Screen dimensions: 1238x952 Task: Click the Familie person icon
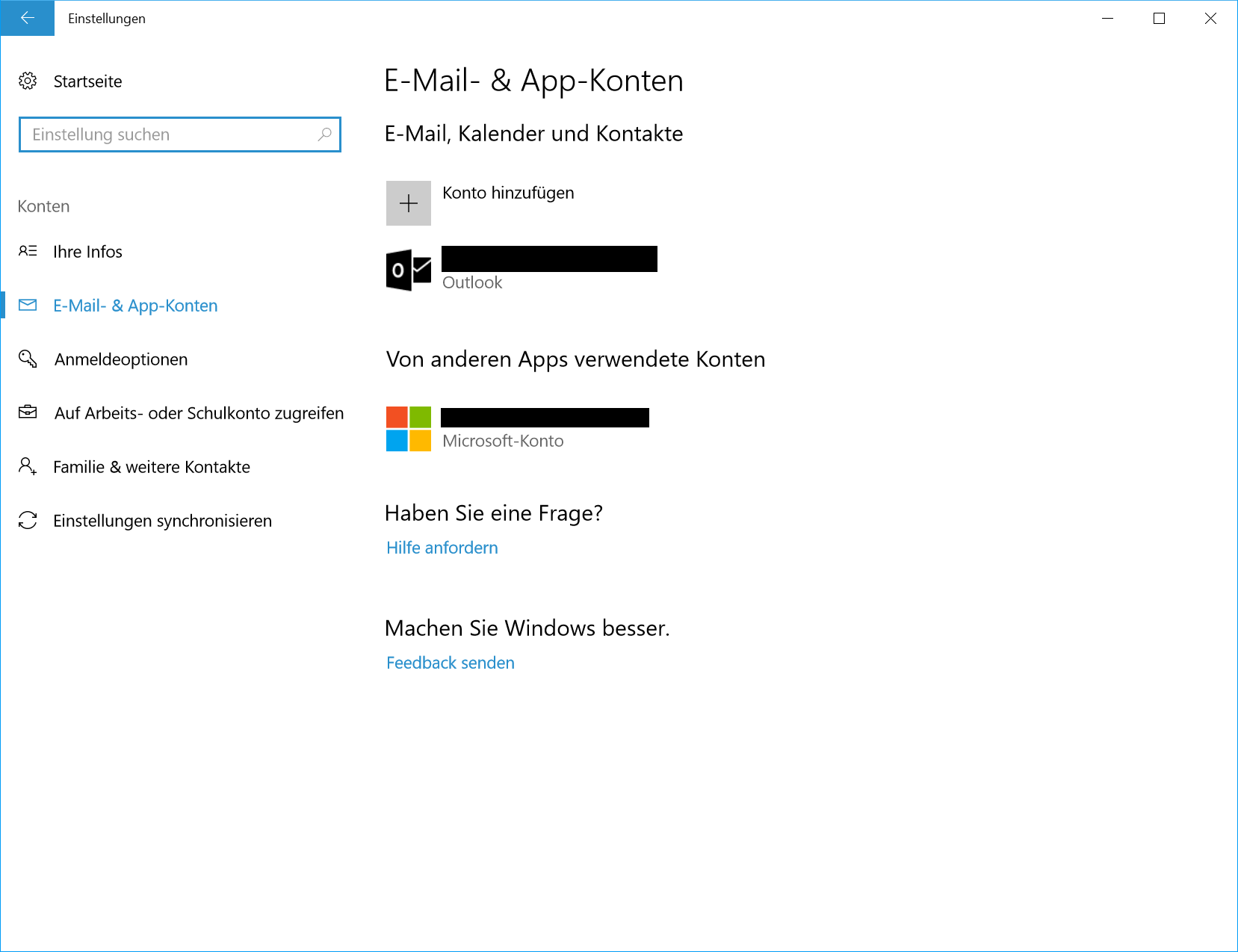(28, 467)
